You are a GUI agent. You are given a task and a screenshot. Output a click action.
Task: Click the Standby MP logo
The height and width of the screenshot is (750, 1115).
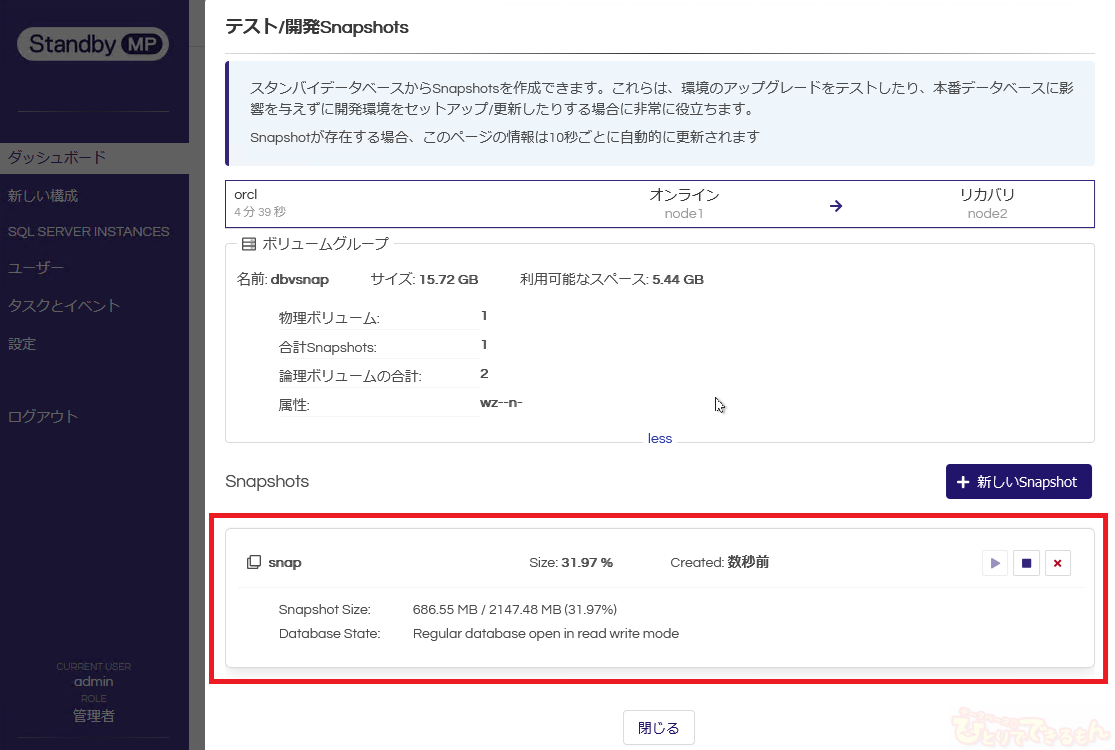pyautogui.click(x=93, y=44)
